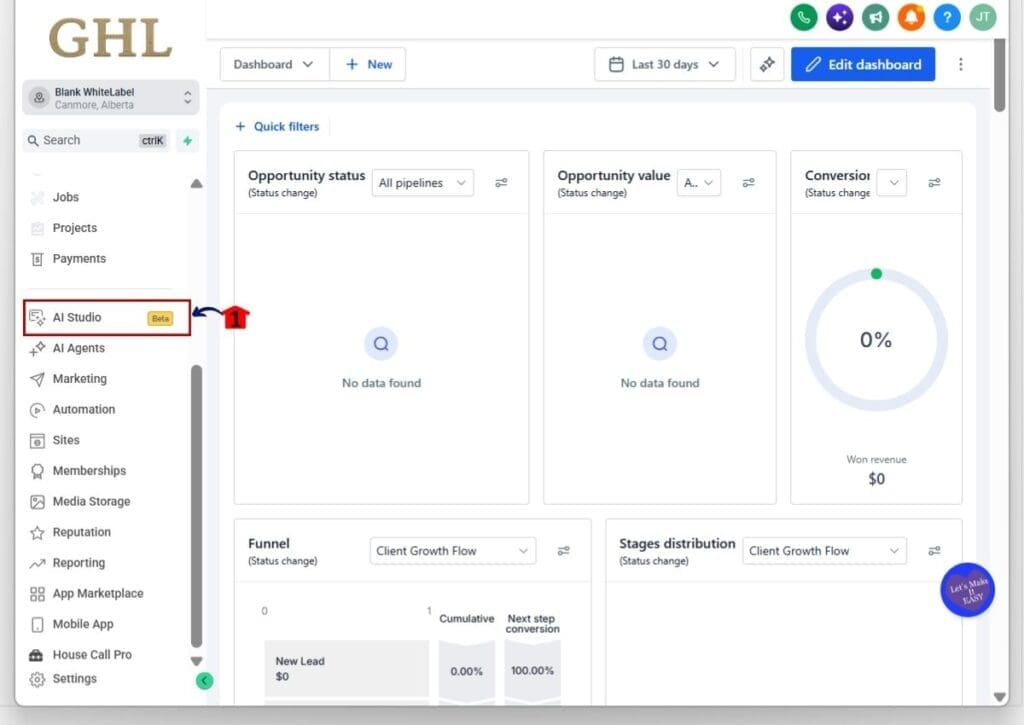Open Opportunity value widget settings icon

pyautogui.click(x=748, y=183)
